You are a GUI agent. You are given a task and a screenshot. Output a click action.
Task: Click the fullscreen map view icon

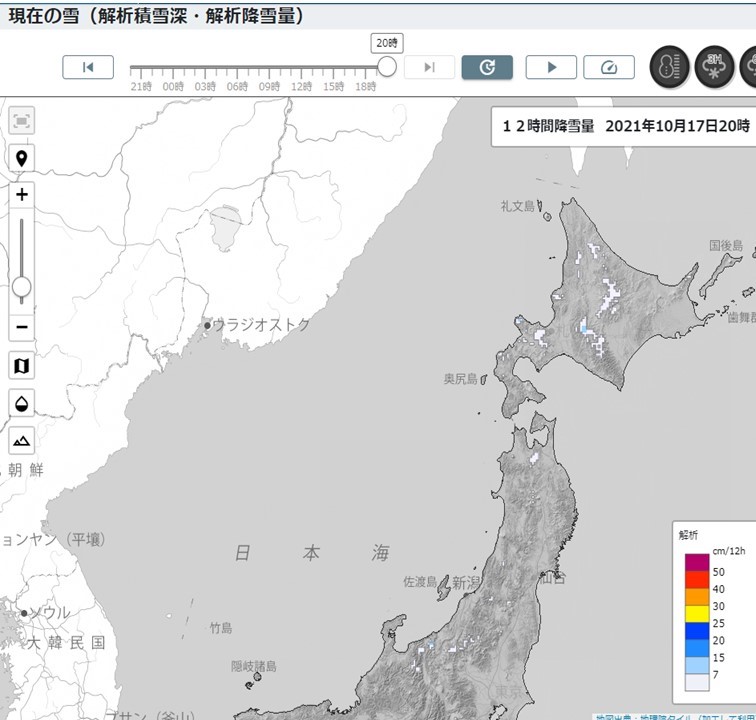tap(22, 121)
